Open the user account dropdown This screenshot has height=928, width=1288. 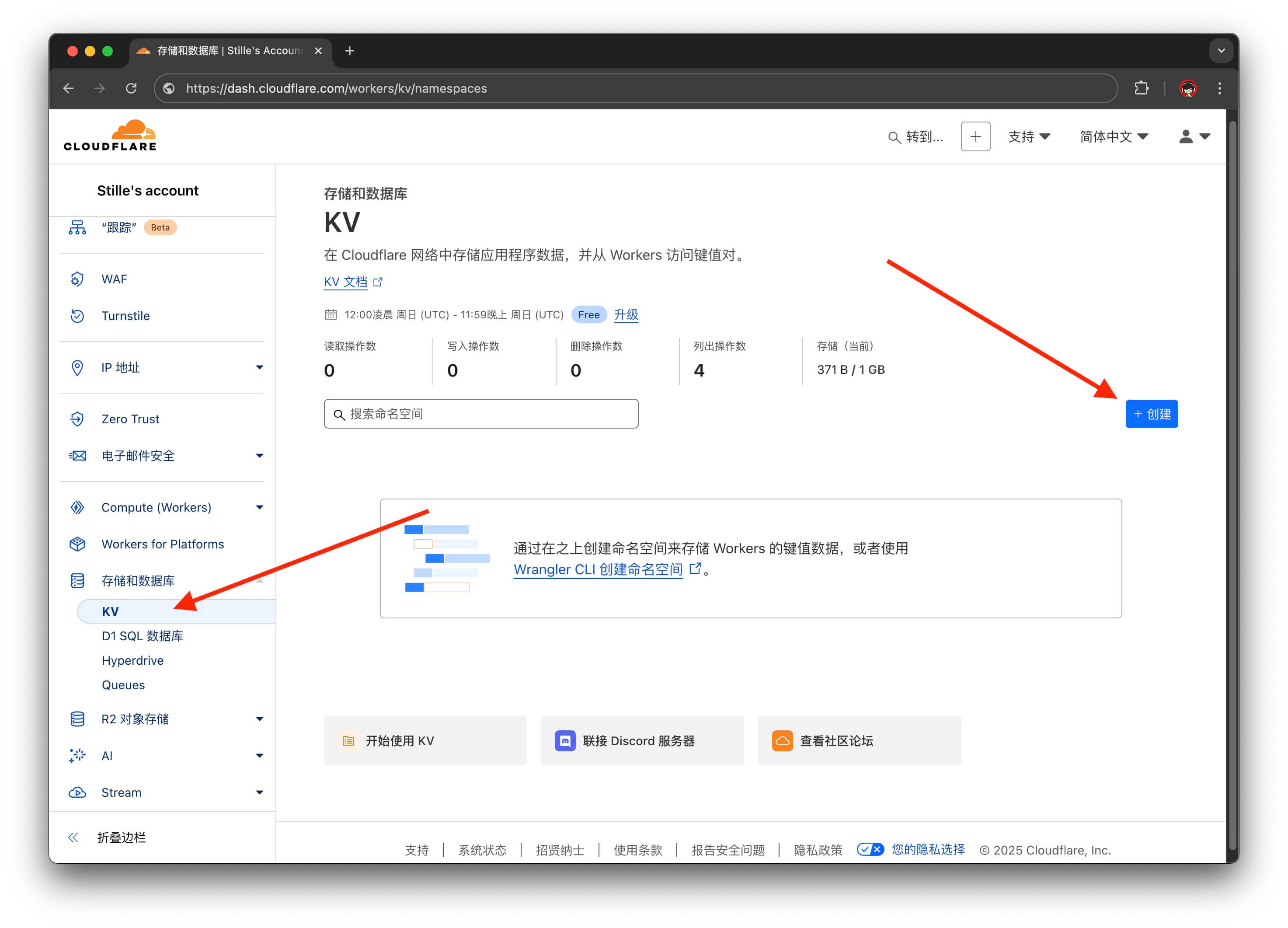point(1194,136)
